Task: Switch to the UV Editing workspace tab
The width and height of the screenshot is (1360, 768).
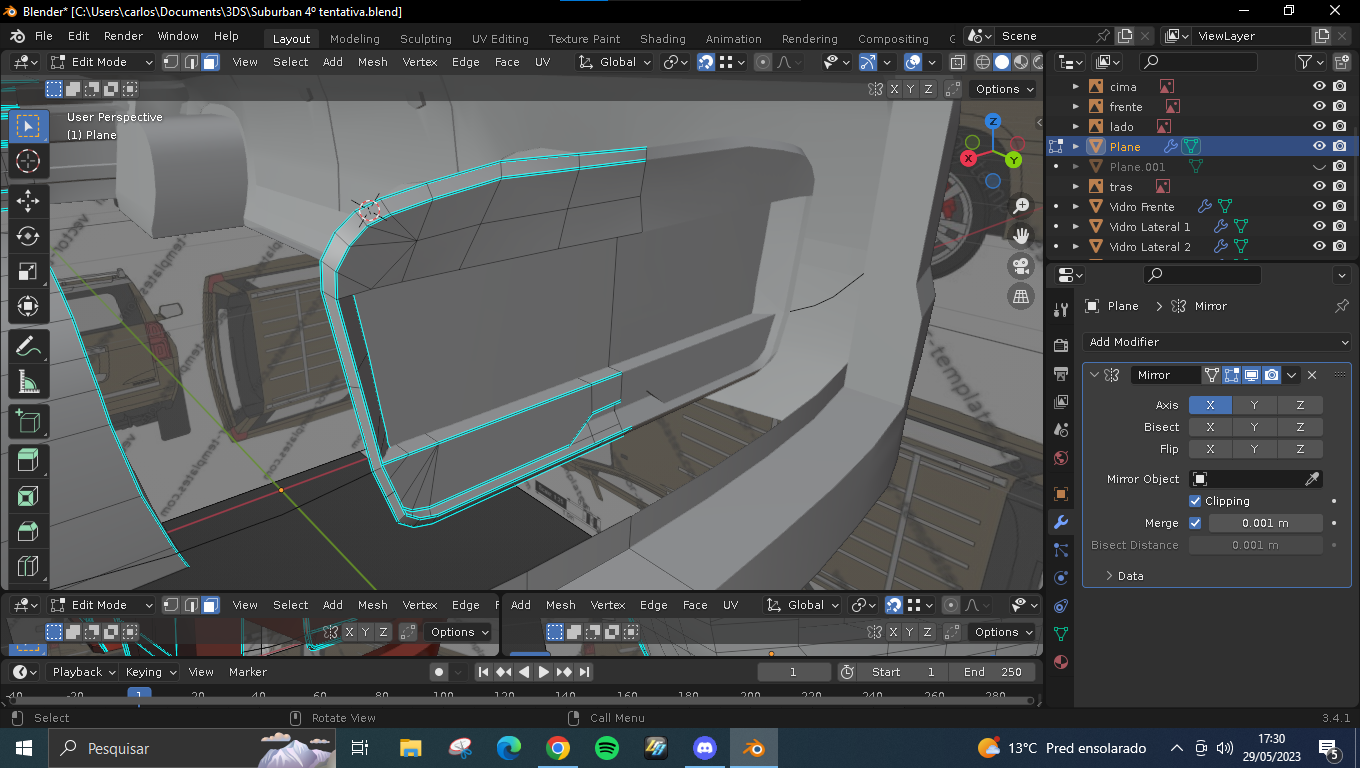Action: point(500,39)
